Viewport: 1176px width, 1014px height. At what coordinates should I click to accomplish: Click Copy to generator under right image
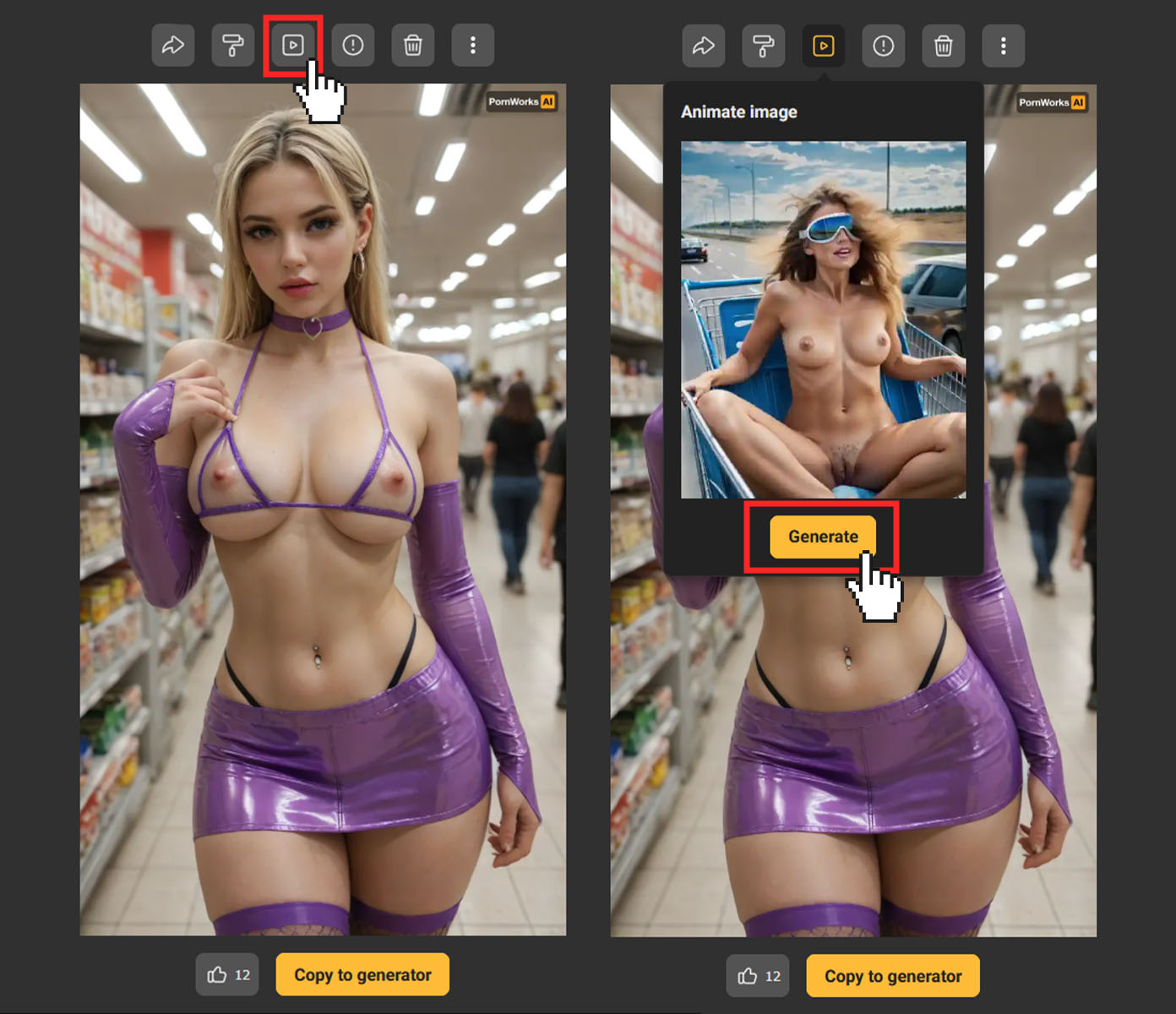click(x=893, y=976)
